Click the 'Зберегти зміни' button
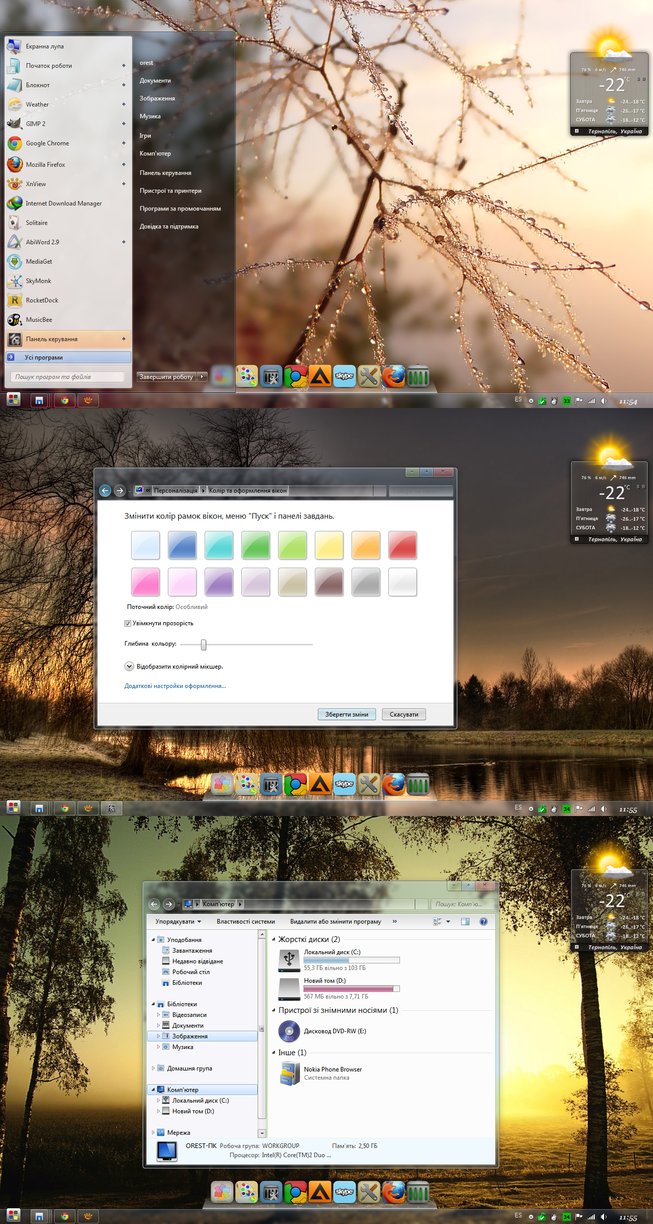This screenshot has width=653, height=1224. (347, 714)
